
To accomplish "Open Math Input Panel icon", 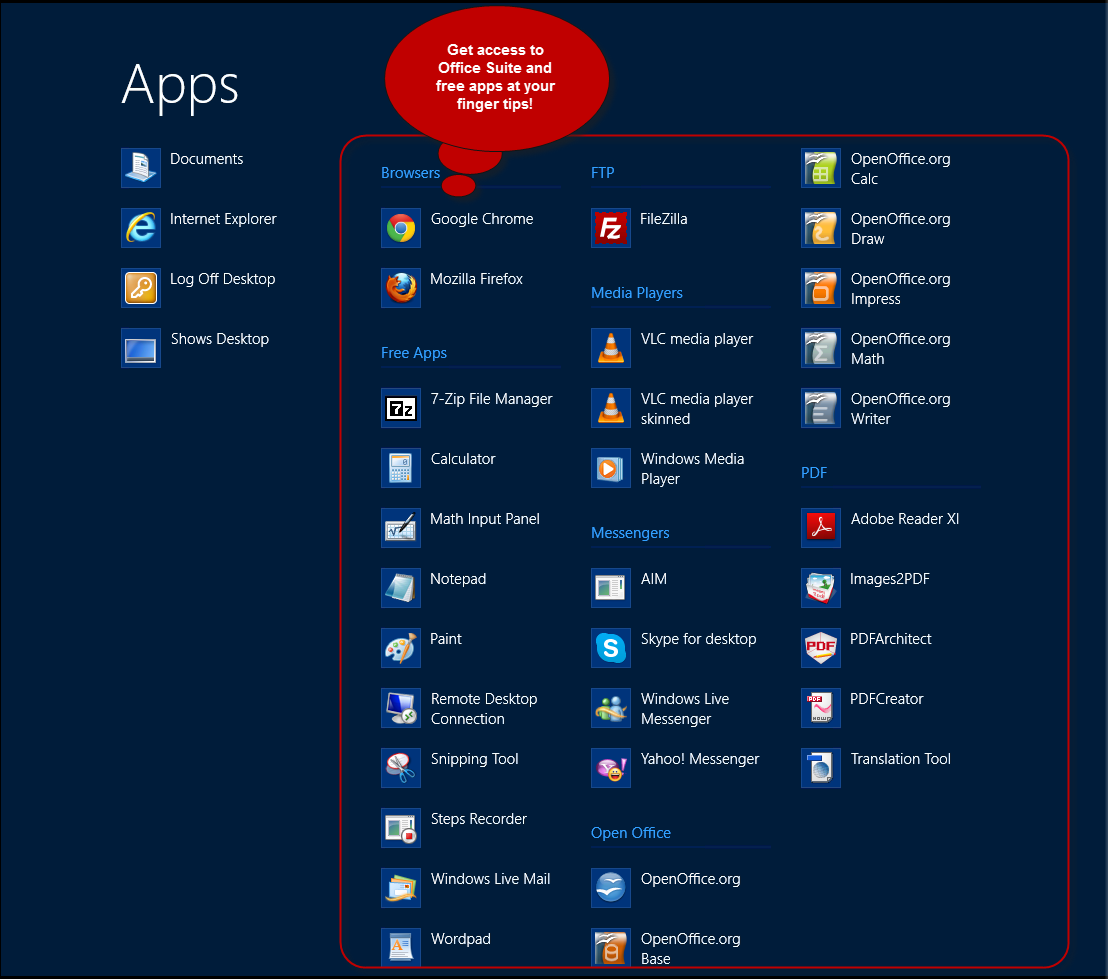I will coord(401,529).
